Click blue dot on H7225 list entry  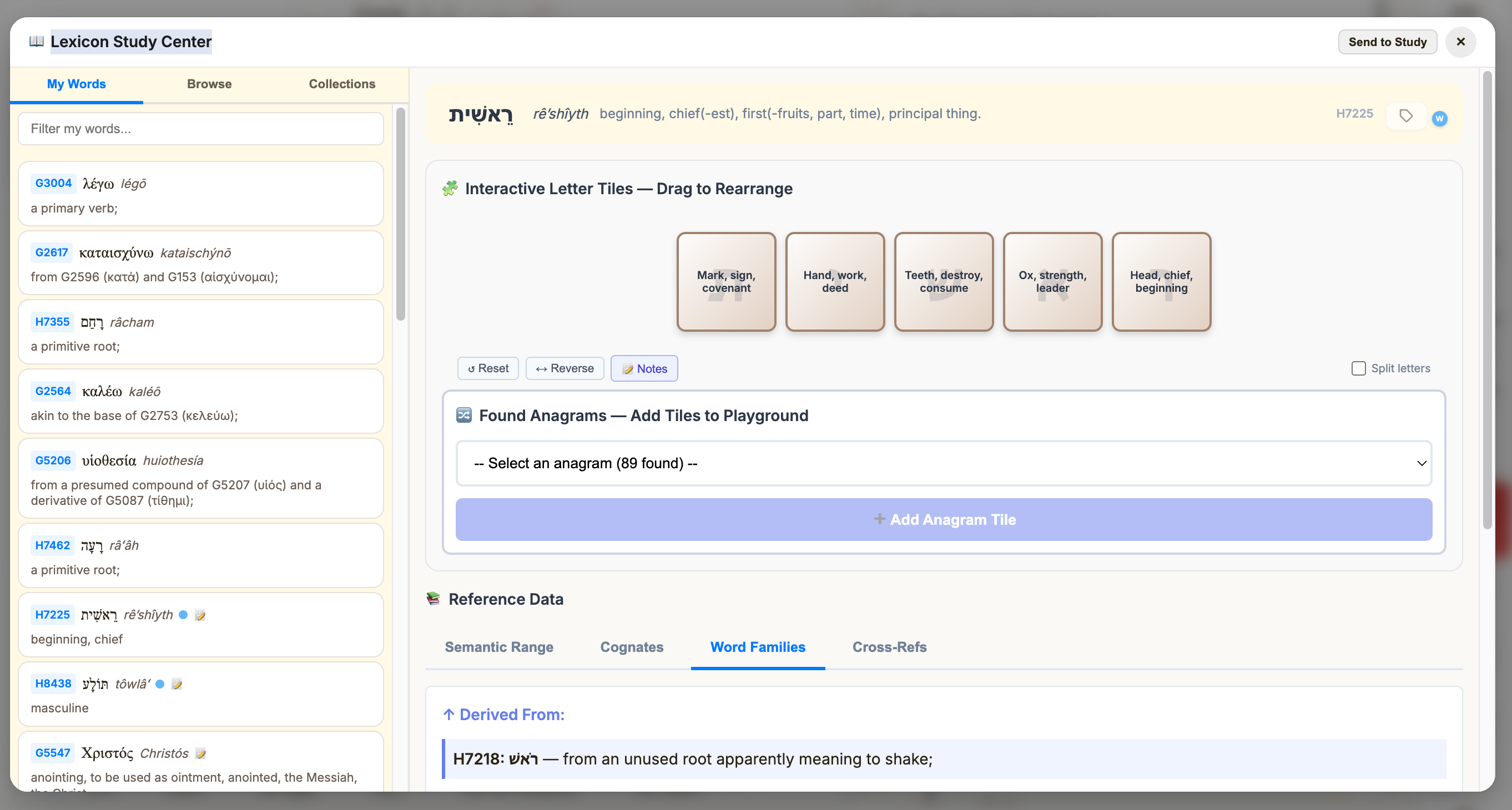click(x=183, y=615)
